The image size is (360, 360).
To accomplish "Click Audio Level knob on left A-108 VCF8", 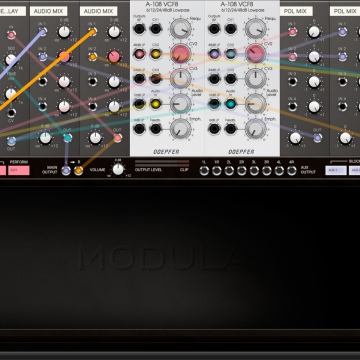I will pyautogui.click(x=181, y=104).
